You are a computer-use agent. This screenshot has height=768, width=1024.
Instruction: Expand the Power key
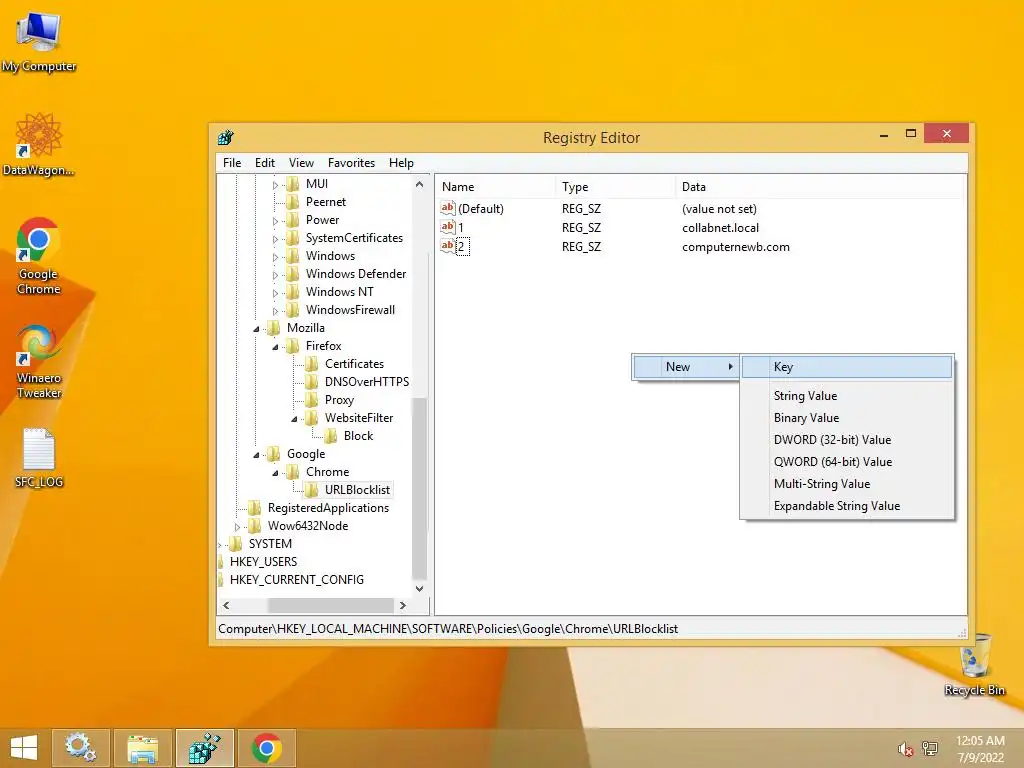pyautogui.click(x=276, y=221)
